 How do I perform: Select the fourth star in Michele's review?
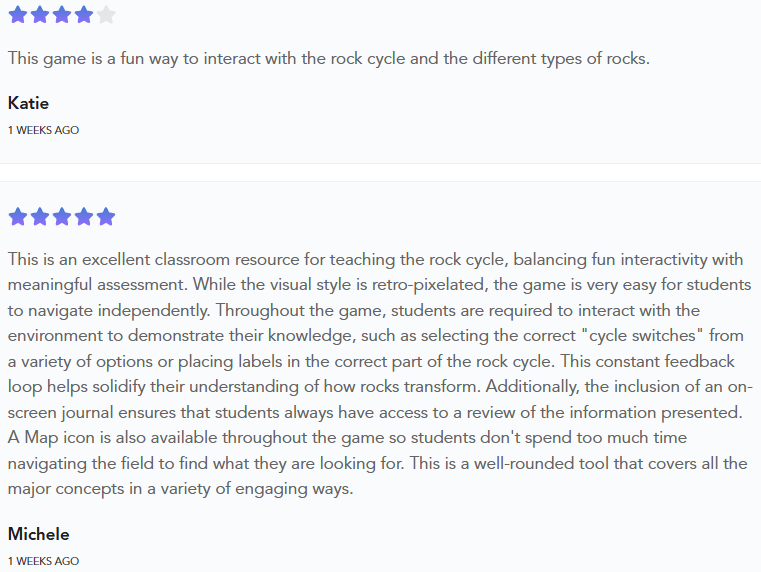coord(84,217)
